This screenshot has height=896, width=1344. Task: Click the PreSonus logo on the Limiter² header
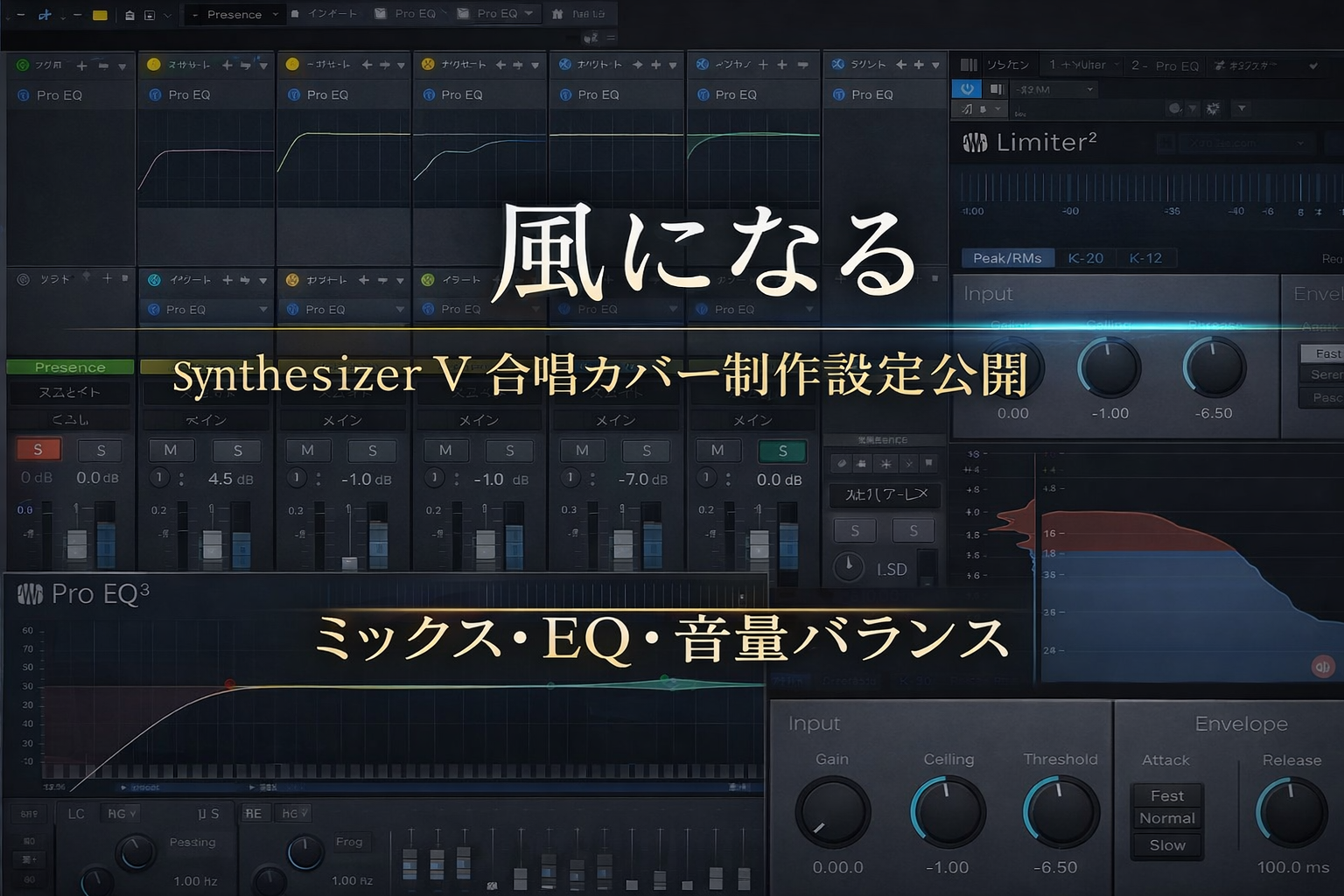976,143
